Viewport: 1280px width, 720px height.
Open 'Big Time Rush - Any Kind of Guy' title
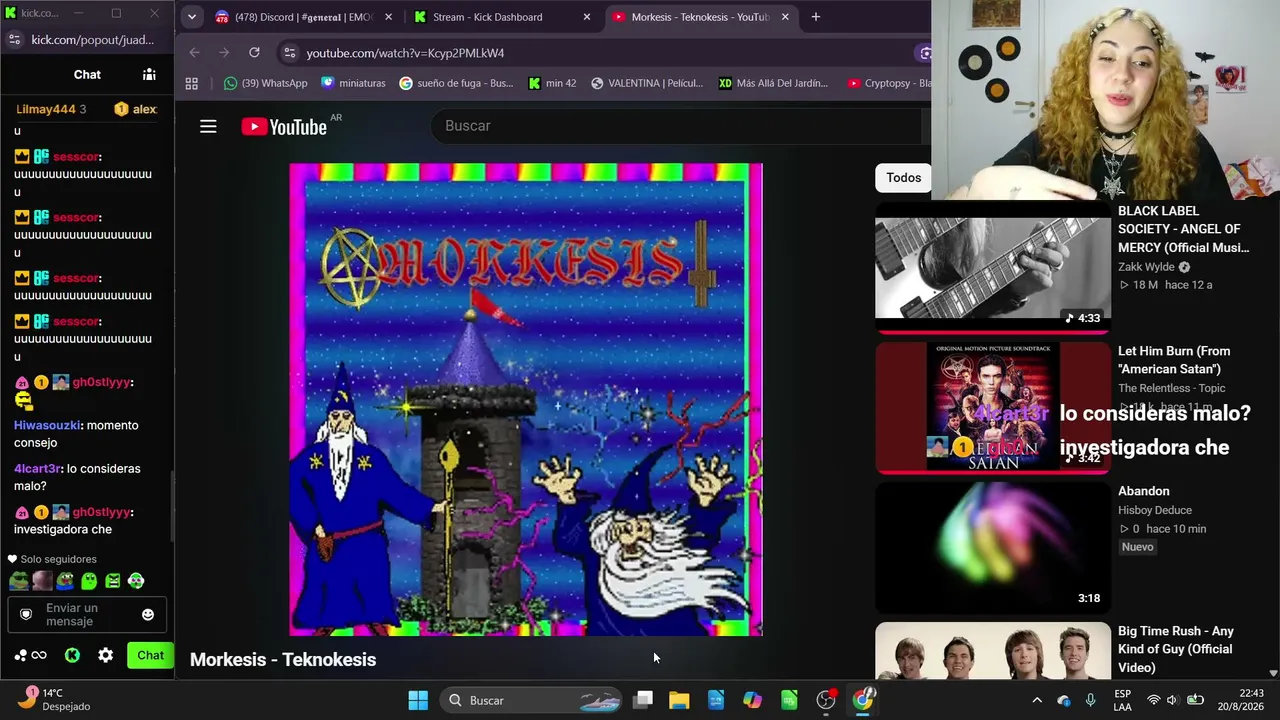pos(1176,649)
